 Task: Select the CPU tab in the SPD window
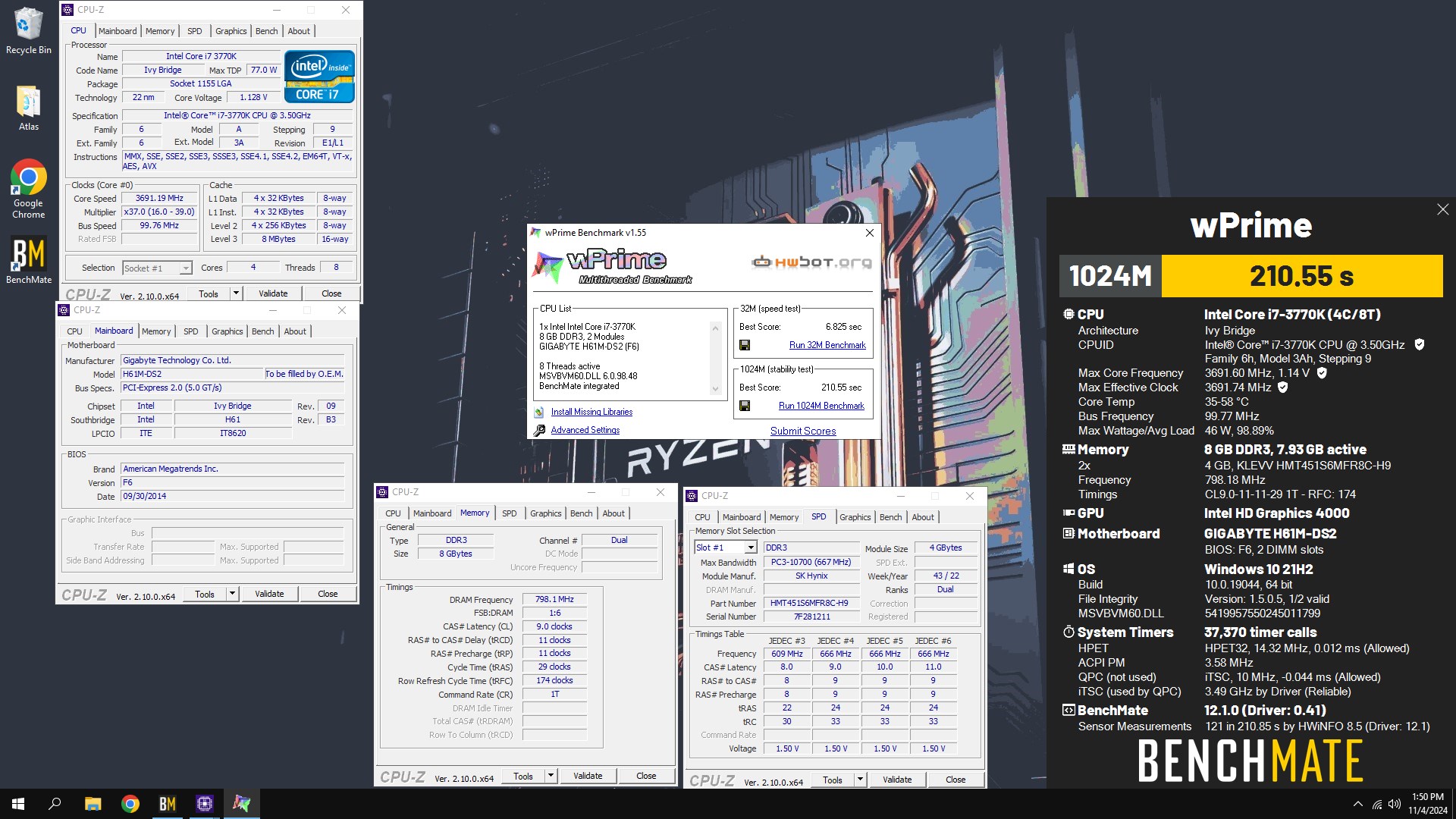(x=703, y=517)
